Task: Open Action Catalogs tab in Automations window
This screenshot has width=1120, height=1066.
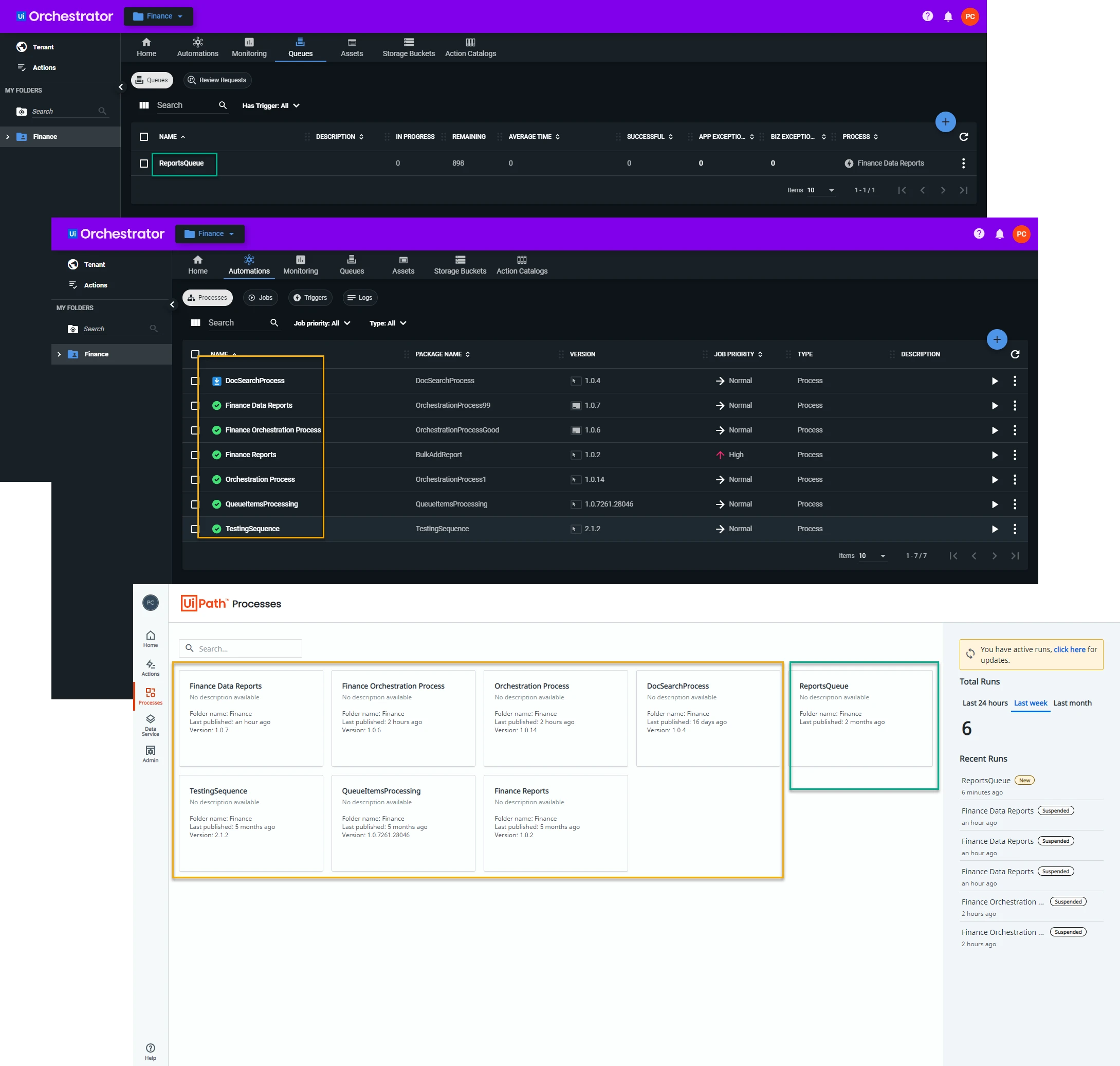Action: click(x=522, y=265)
